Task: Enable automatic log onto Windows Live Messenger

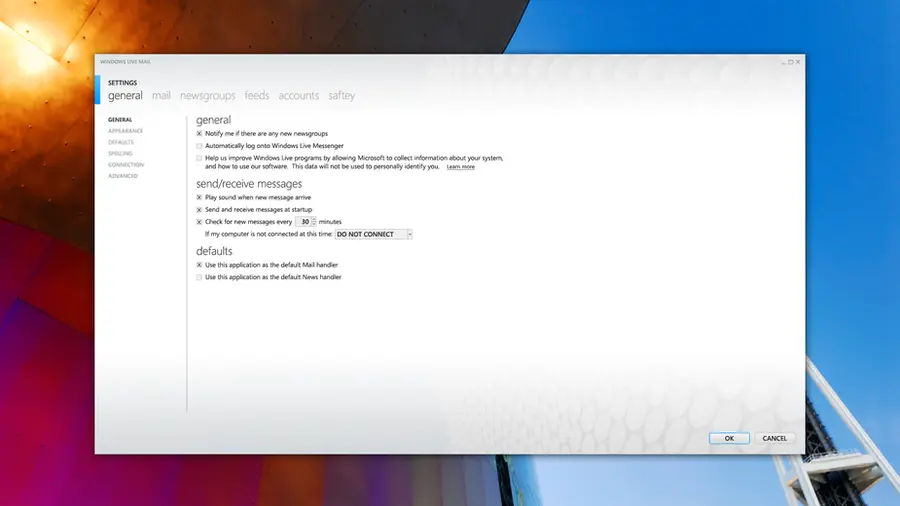Action: 199,146
